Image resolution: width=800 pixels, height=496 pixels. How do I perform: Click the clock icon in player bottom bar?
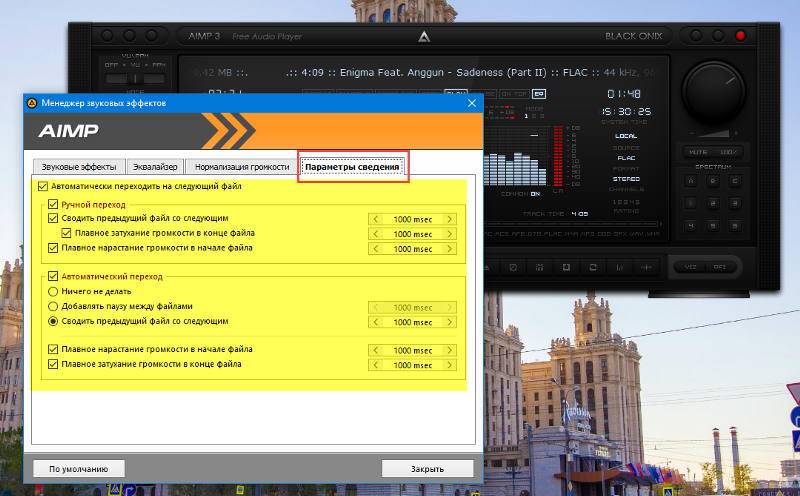(513, 267)
